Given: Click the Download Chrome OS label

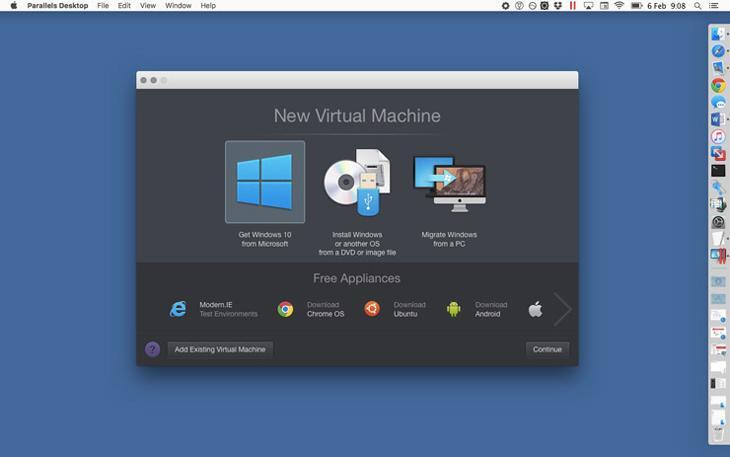Looking at the screenshot, I should 325,309.
